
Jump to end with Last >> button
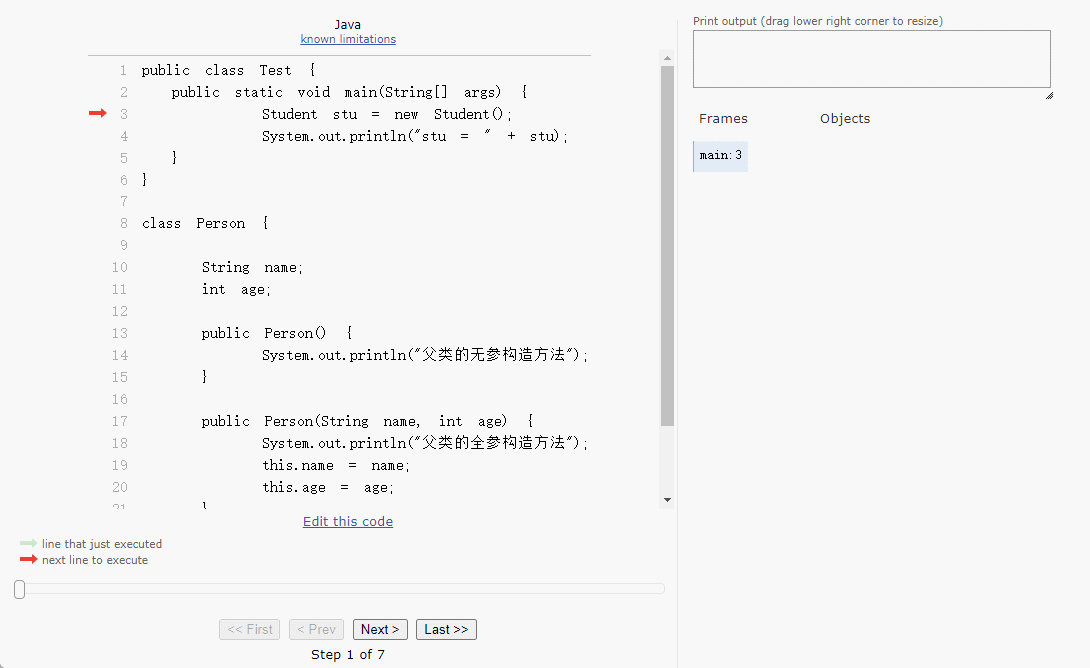(x=446, y=629)
